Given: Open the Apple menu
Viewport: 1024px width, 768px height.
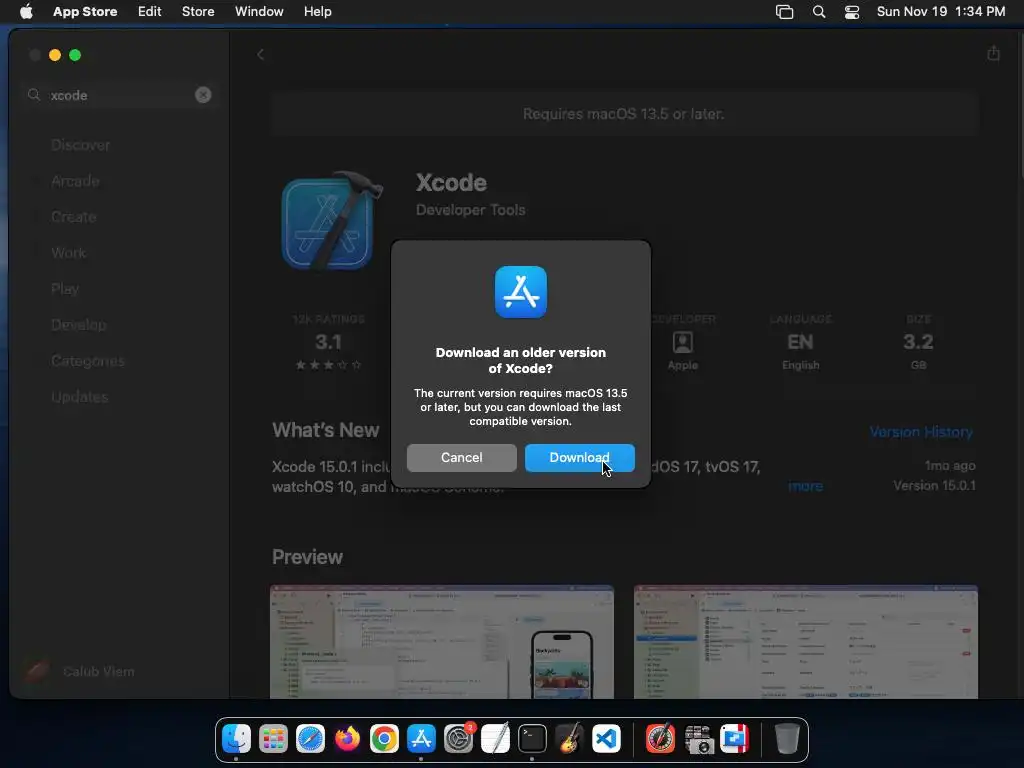Looking at the screenshot, I should 26,12.
